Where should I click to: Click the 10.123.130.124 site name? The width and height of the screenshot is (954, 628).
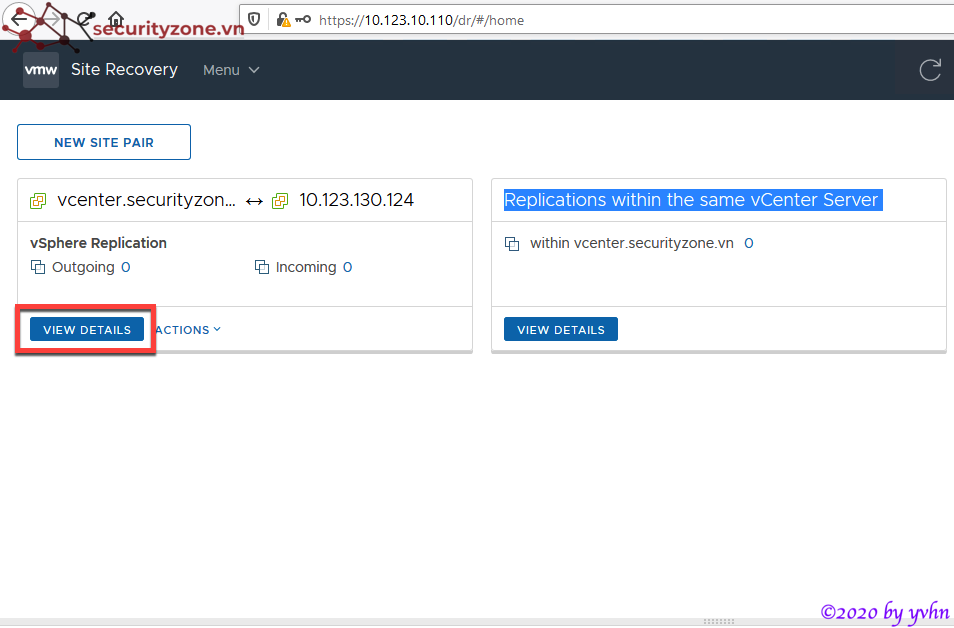pos(356,200)
